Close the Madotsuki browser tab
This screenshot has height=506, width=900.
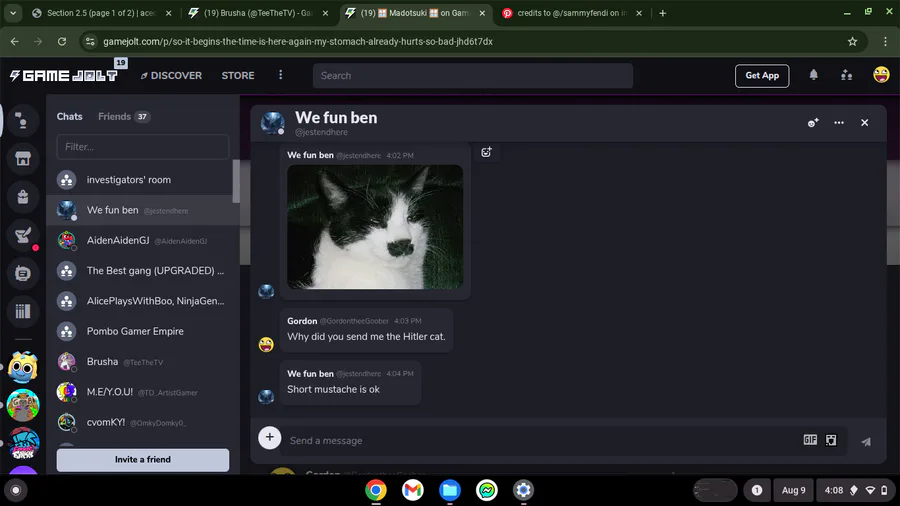click(x=482, y=13)
